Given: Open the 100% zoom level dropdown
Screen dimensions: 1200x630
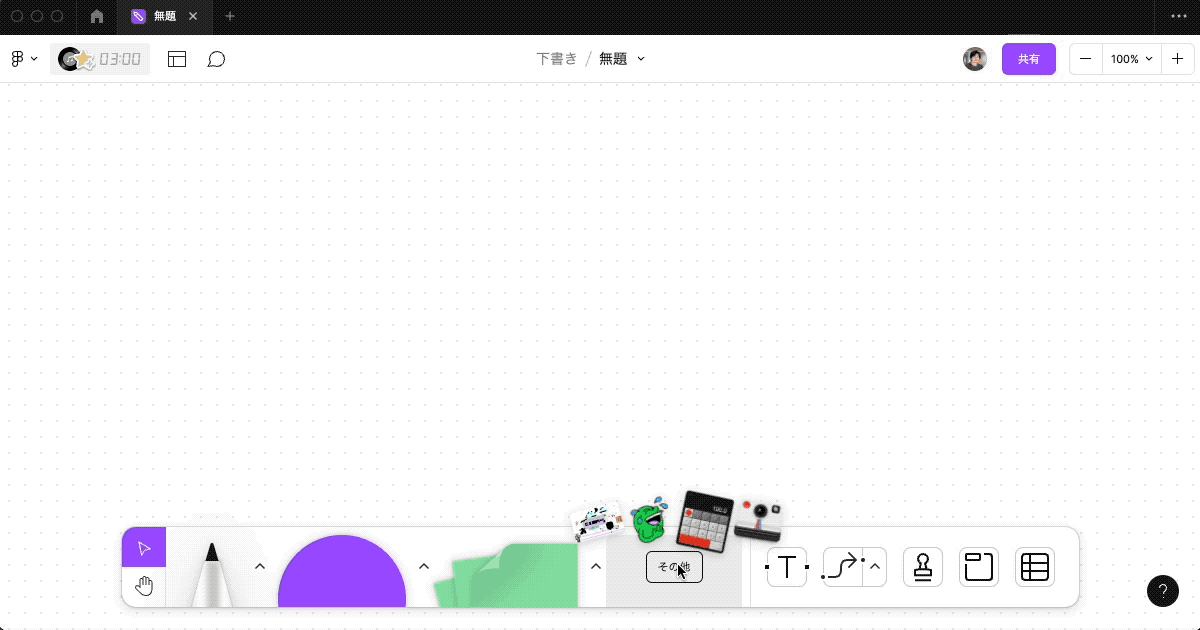Looking at the screenshot, I should pos(1131,59).
